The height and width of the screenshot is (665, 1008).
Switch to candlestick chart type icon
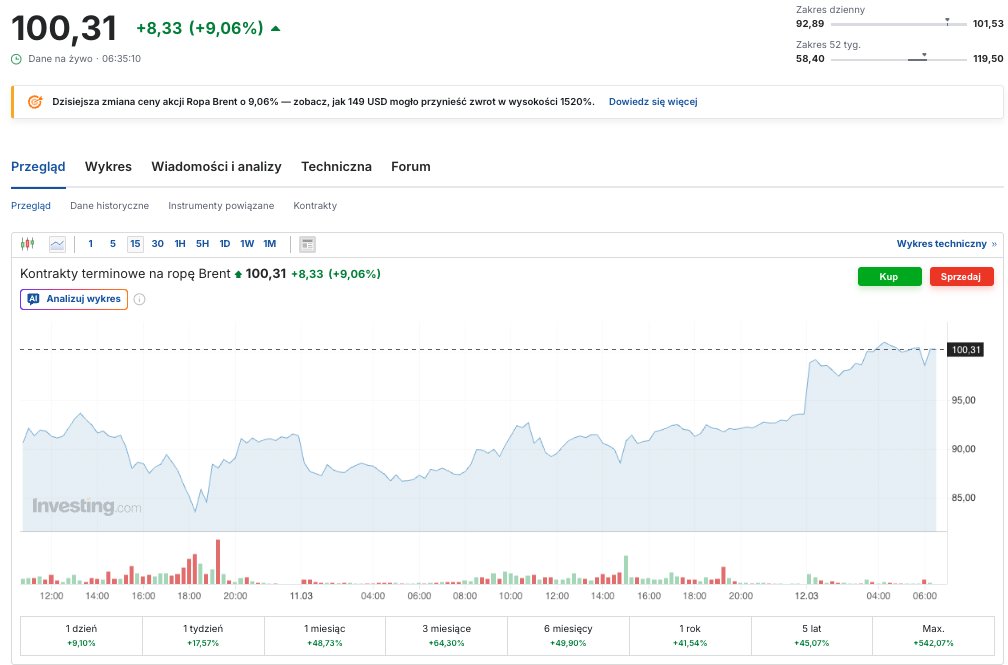(x=27, y=244)
